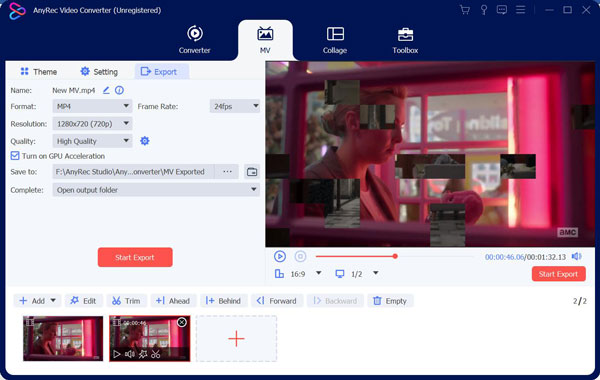The height and width of the screenshot is (380, 600).
Task: Click the Empty button with the trash icon
Action: (x=390, y=301)
